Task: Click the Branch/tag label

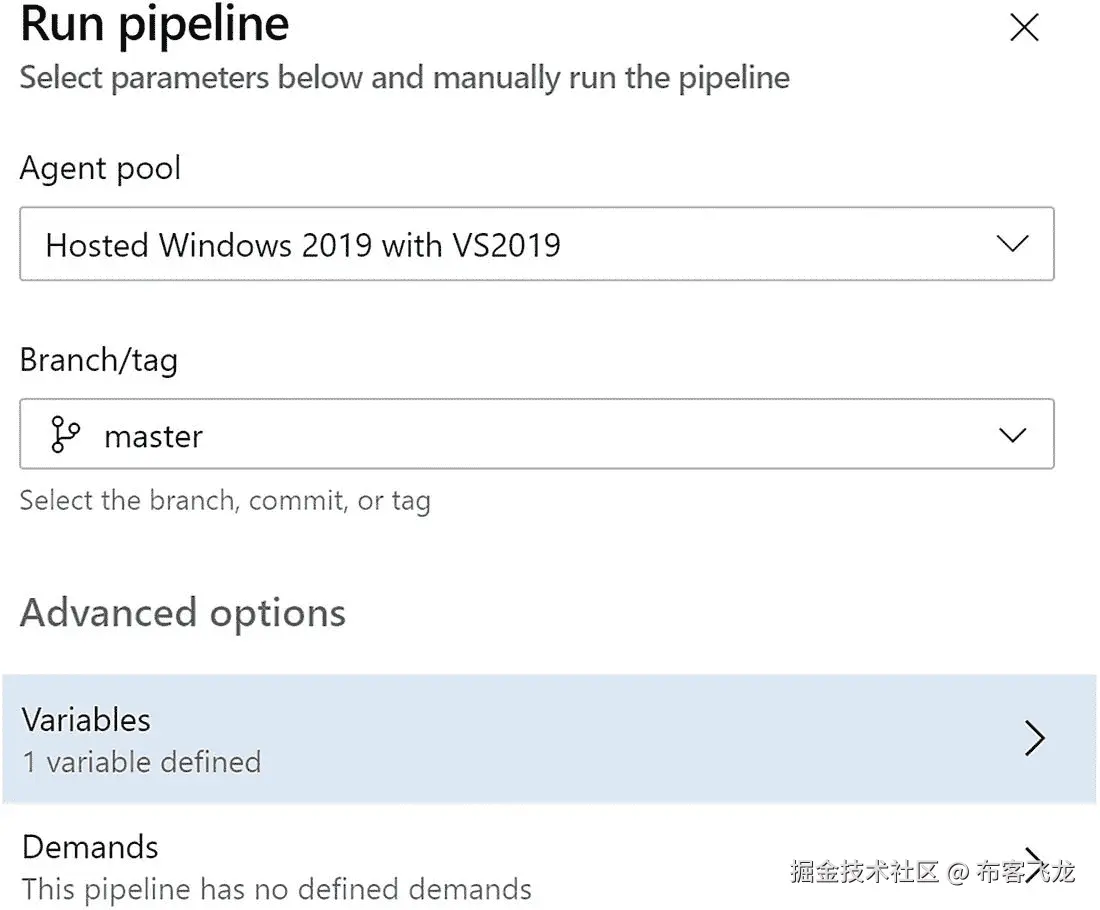Action: pos(98,360)
